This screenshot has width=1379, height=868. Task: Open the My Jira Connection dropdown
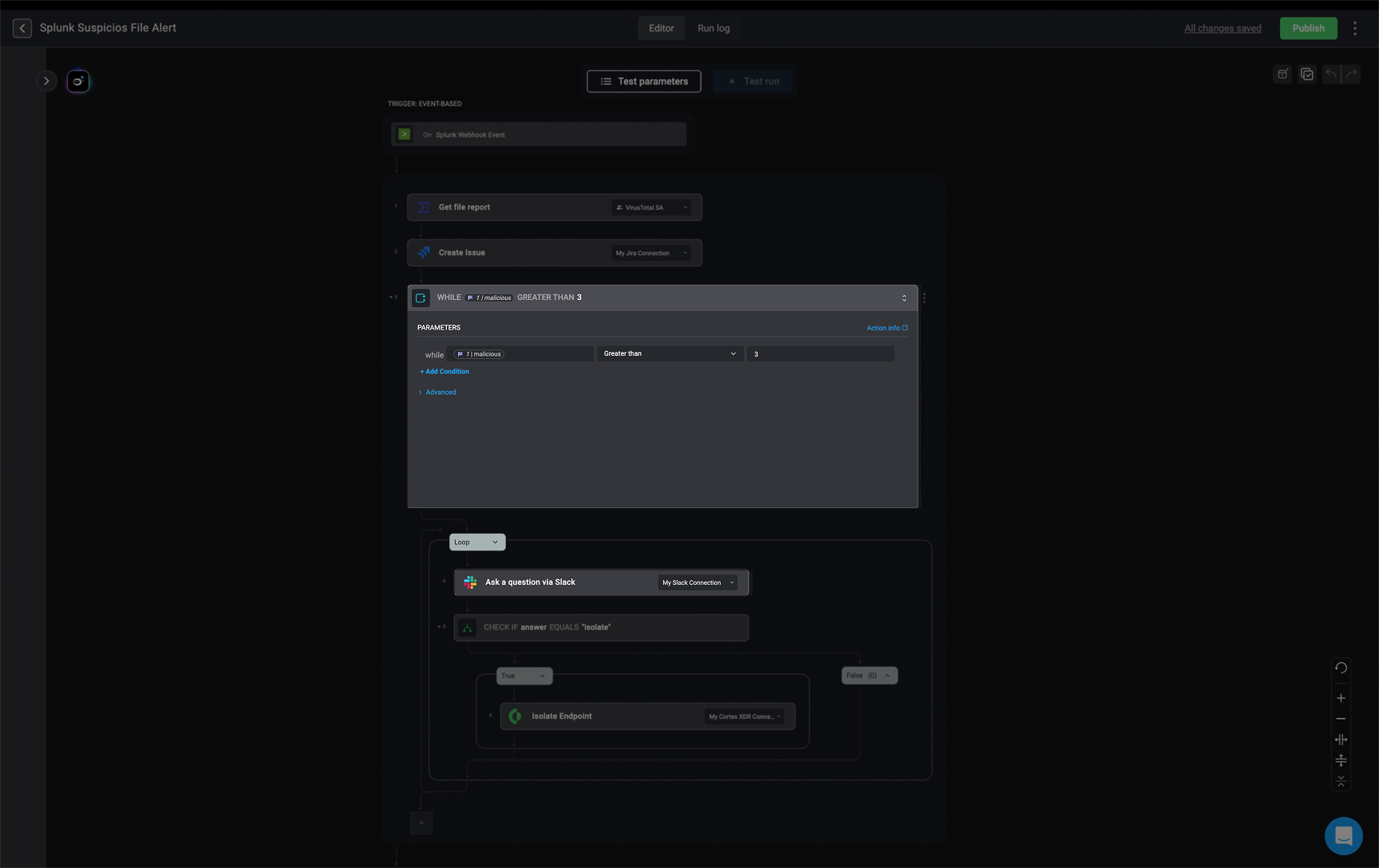pyautogui.click(x=651, y=253)
